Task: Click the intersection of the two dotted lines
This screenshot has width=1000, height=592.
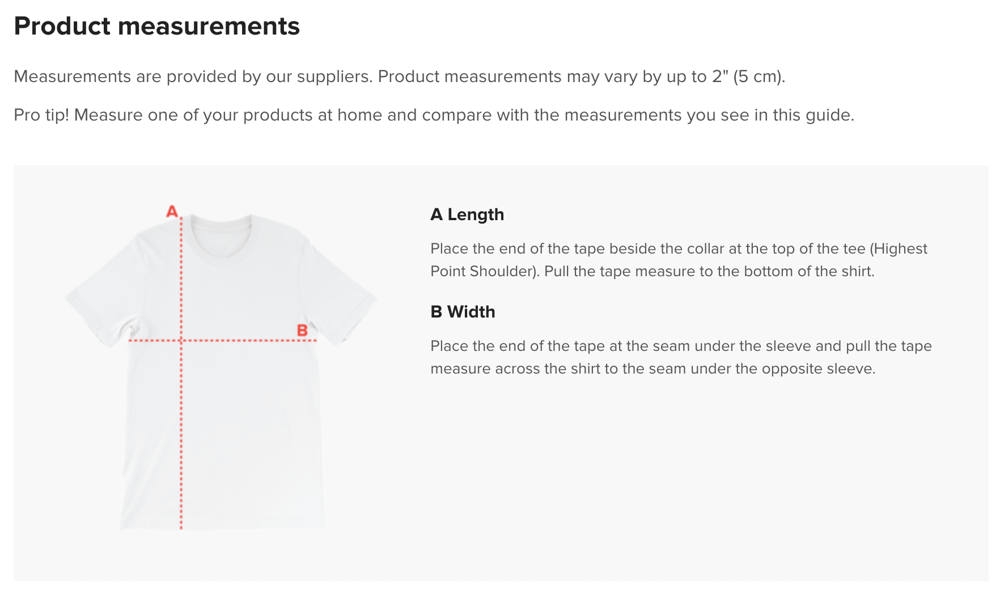Action: [x=181, y=340]
